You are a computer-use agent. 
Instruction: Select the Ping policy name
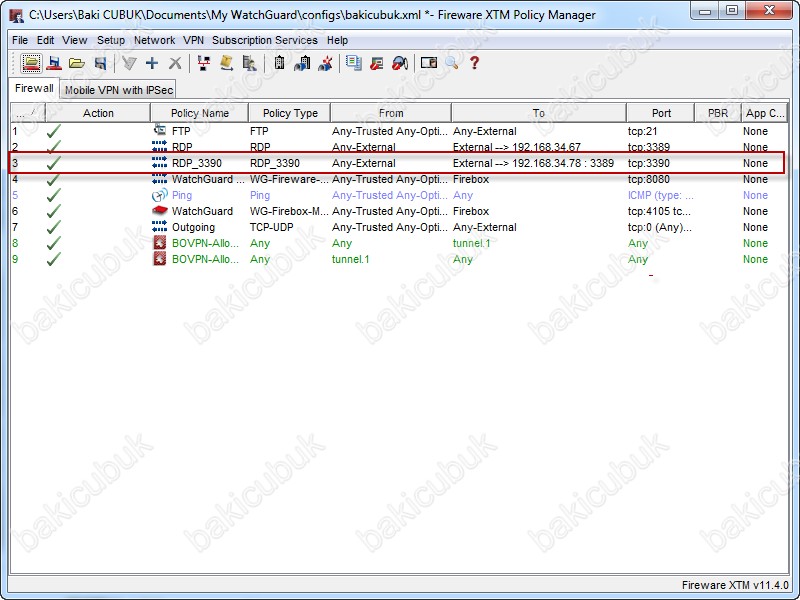tap(182, 195)
